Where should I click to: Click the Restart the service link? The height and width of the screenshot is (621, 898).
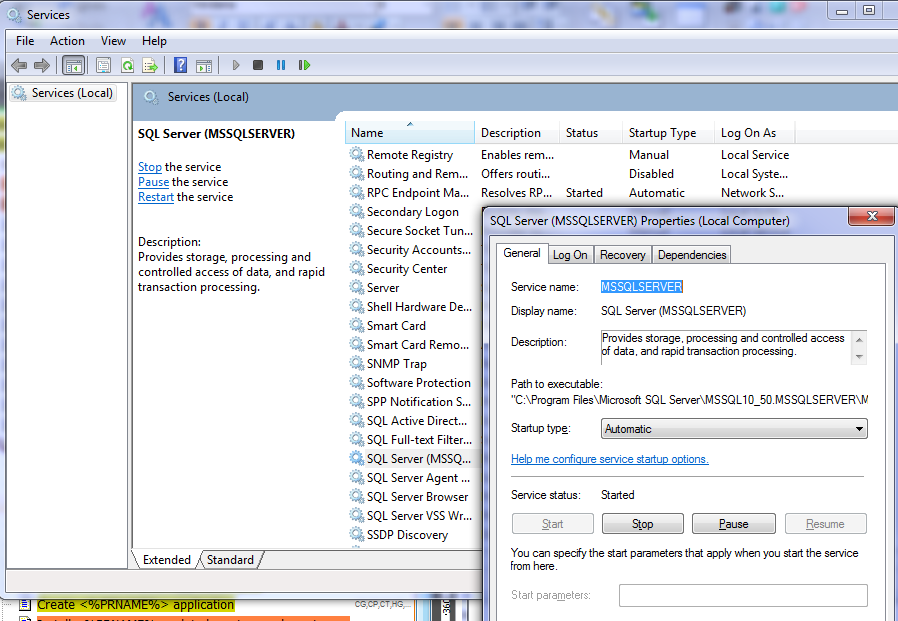156,196
